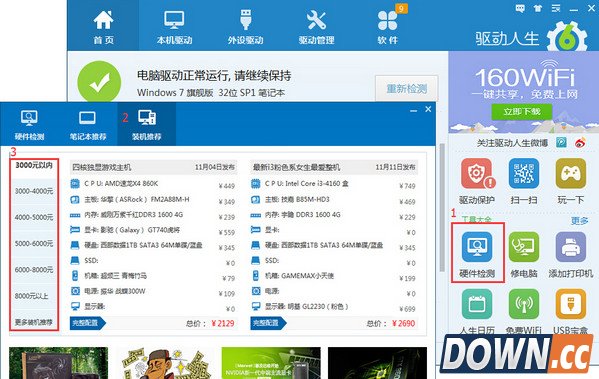Click 立即下载 for 160WiFi
This screenshot has width=599, height=379.
point(522,112)
